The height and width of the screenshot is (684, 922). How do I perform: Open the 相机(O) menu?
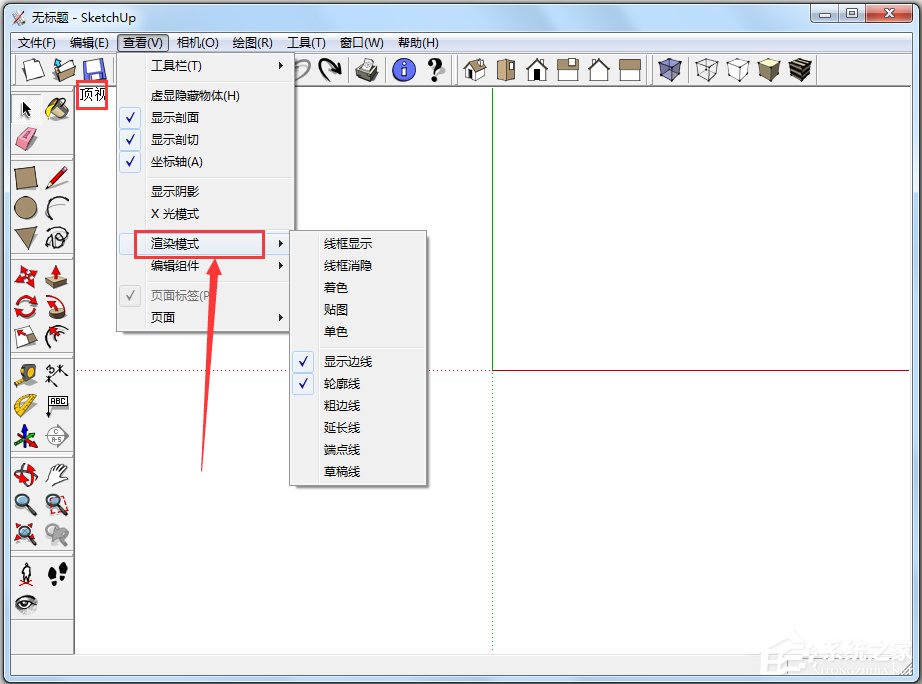[198, 43]
